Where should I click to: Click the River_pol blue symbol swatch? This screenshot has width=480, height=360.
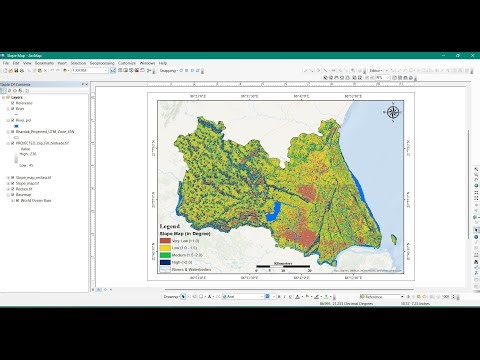click(16, 126)
